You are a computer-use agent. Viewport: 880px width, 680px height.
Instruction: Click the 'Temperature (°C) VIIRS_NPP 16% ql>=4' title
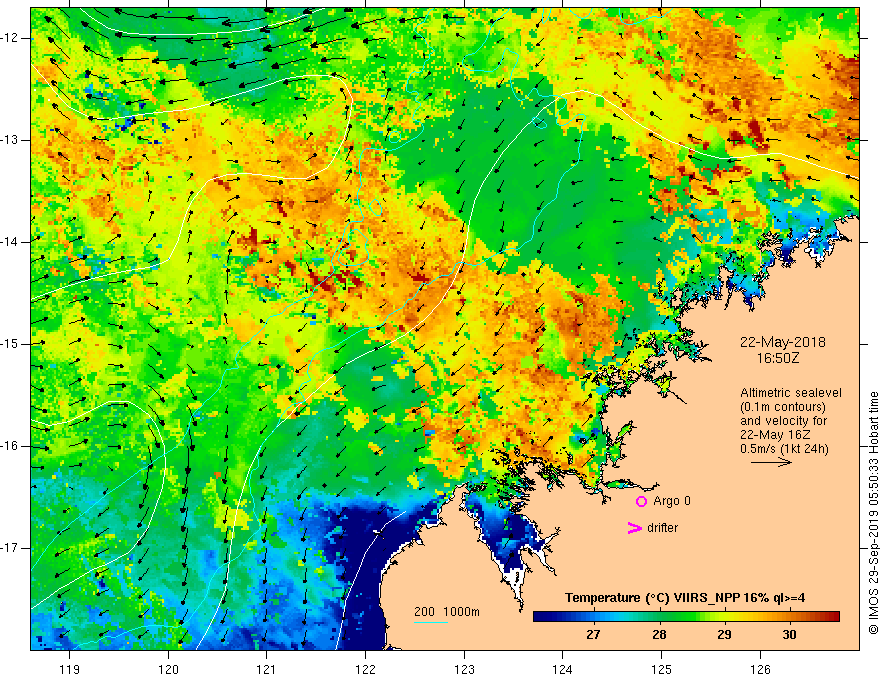pos(685,598)
